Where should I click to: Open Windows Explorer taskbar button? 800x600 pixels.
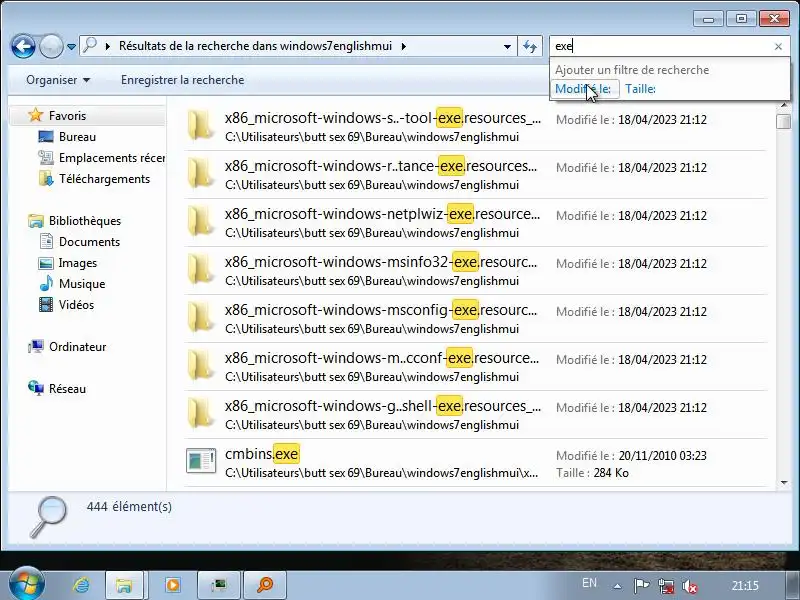pyautogui.click(x=124, y=585)
